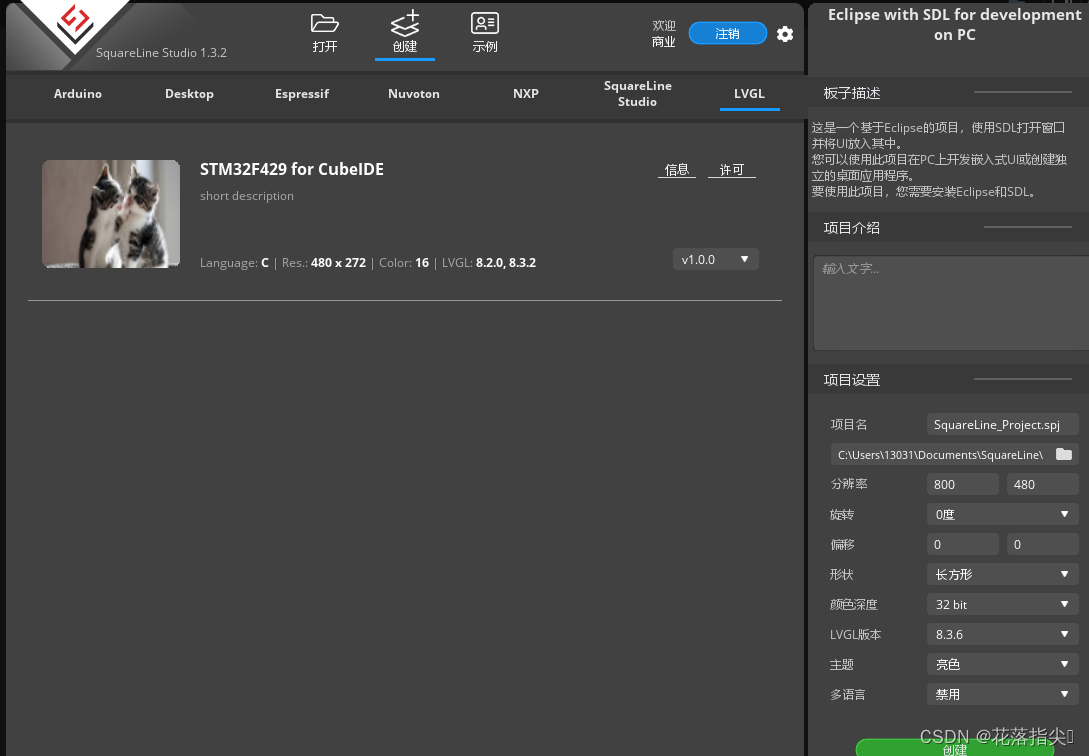1089x756 pixels.
Task: Open the 旋转 rotation dropdown
Action: click(1002, 514)
